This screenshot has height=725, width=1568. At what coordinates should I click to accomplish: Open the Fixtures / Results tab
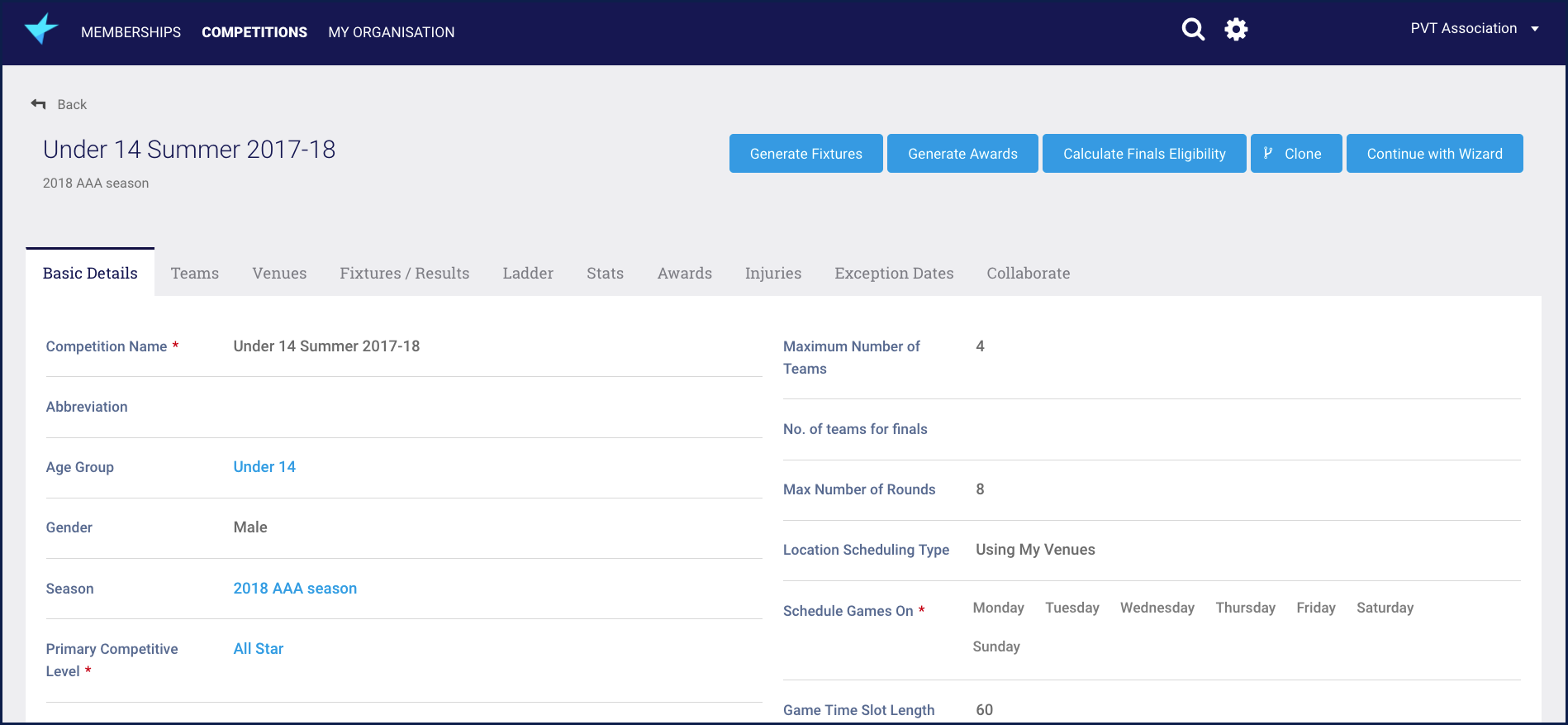404,274
